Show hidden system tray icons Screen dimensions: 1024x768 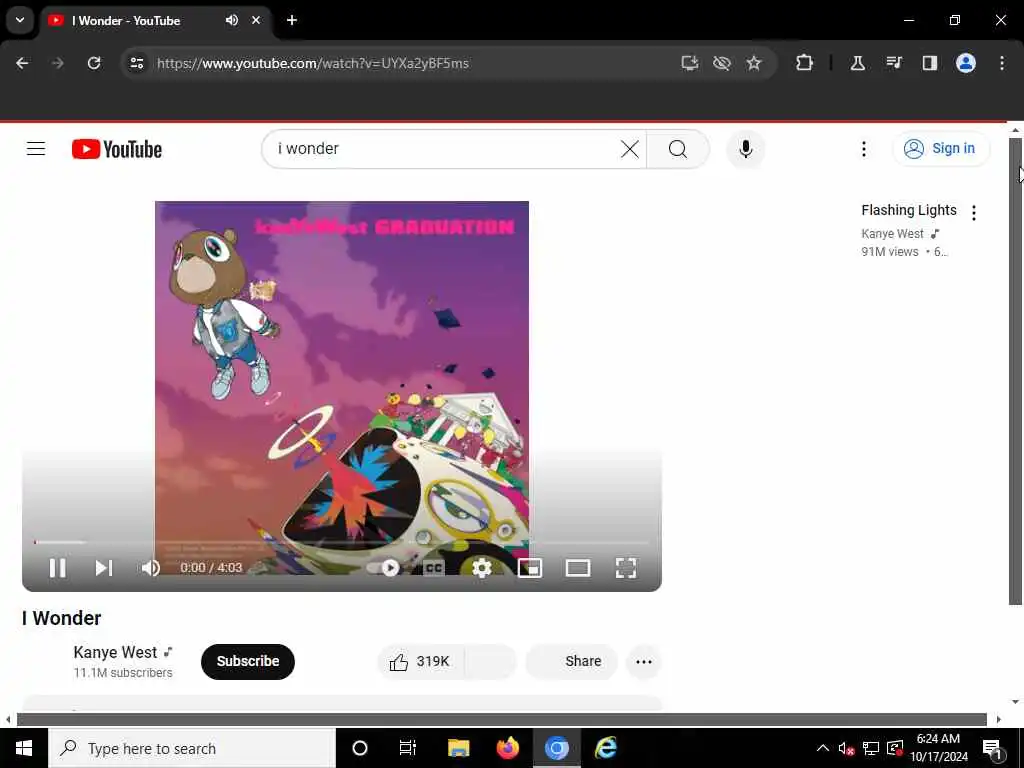[823, 748]
